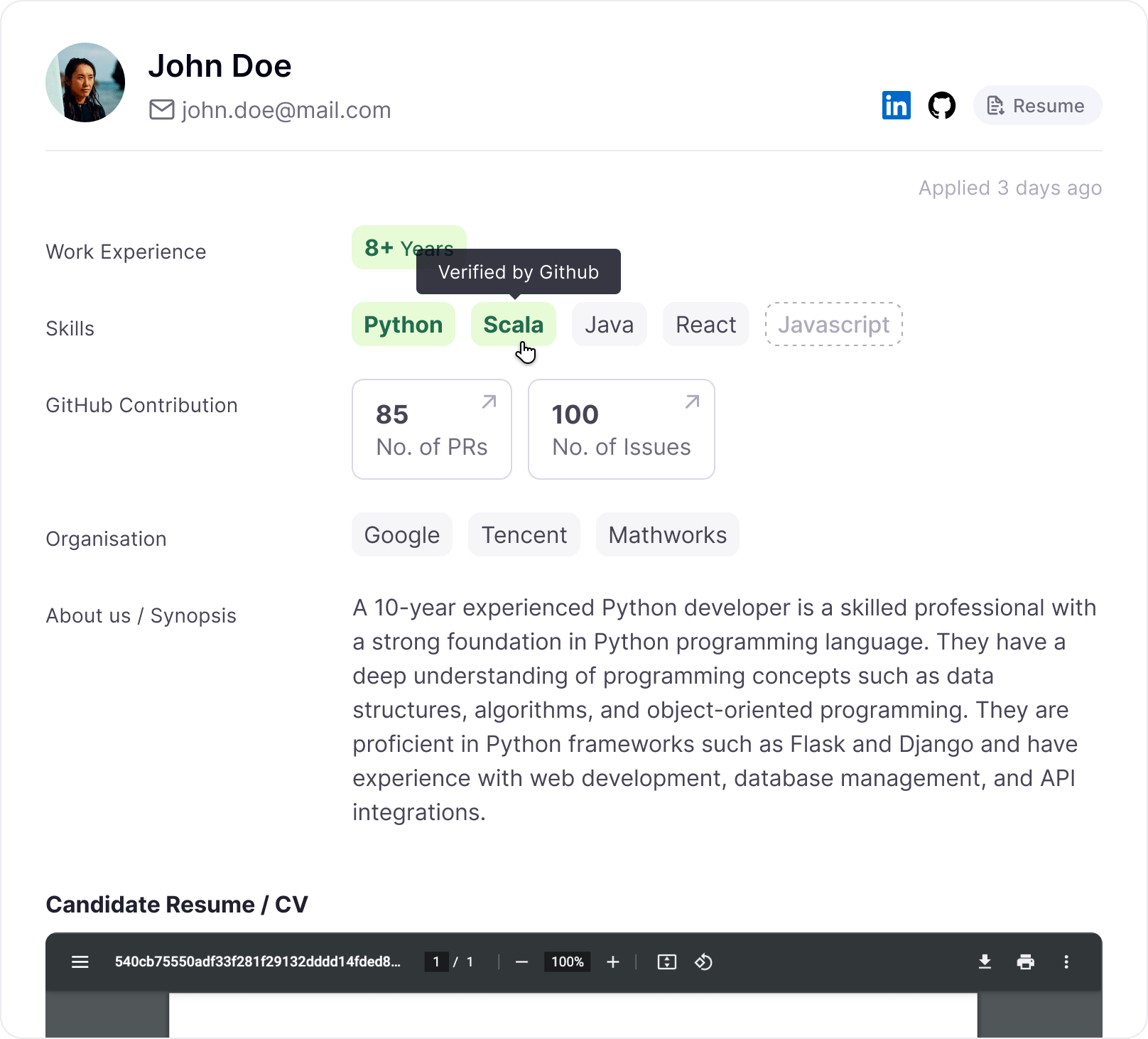
Task: Open GitHub issues via the 100 card arrow
Action: coord(691,402)
